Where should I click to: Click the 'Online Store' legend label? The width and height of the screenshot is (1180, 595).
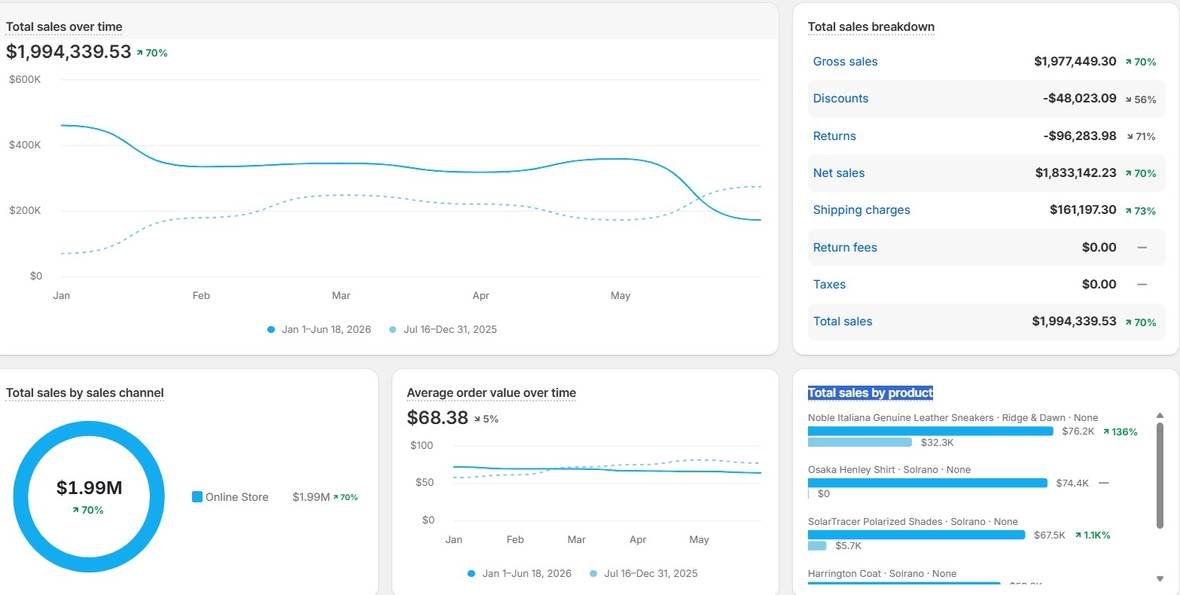click(x=236, y=497)
